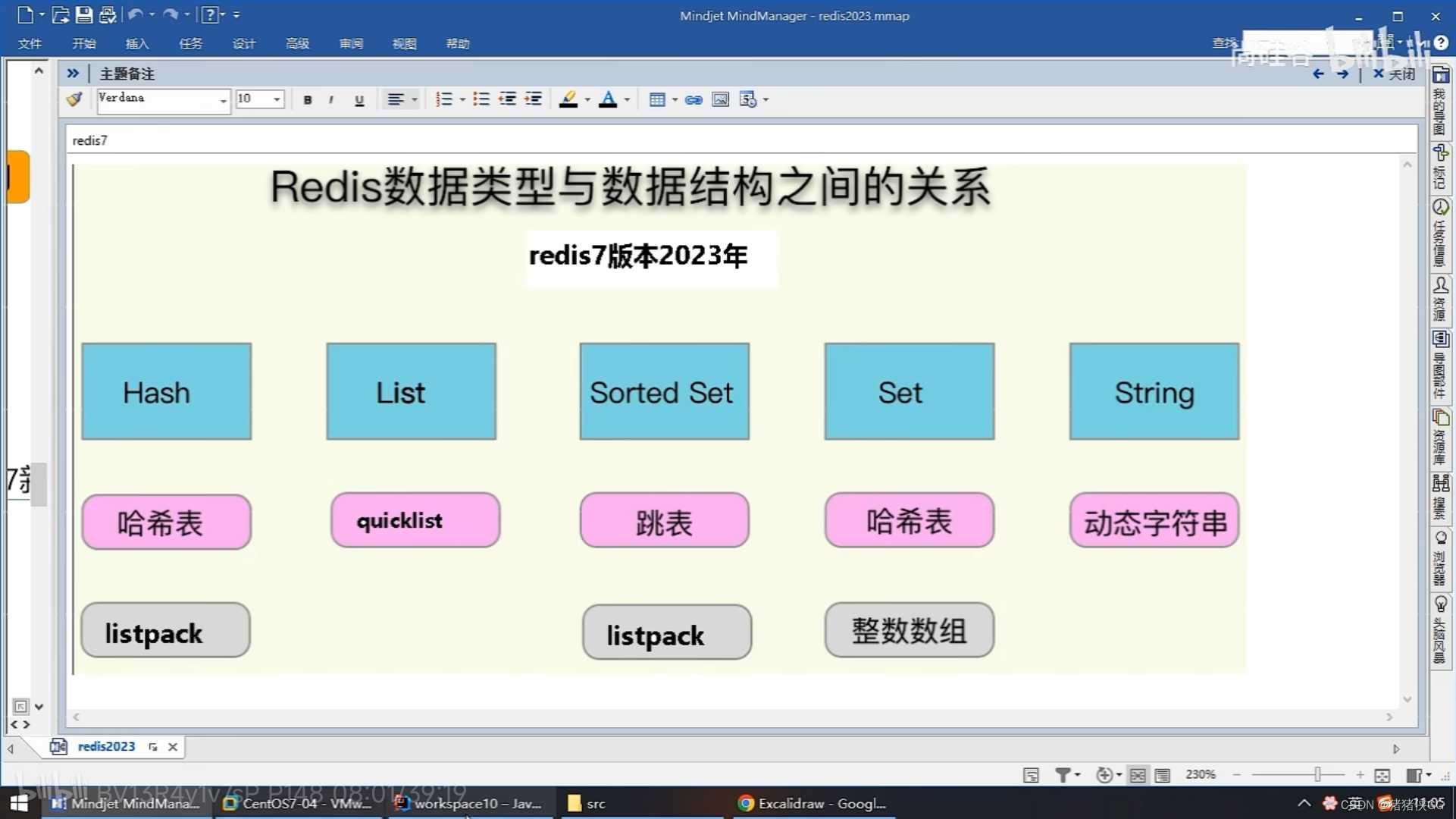This screenshot has height=819, width=1456.
Task: Click the fit map to window icon
Action: tap(1382, 774)
